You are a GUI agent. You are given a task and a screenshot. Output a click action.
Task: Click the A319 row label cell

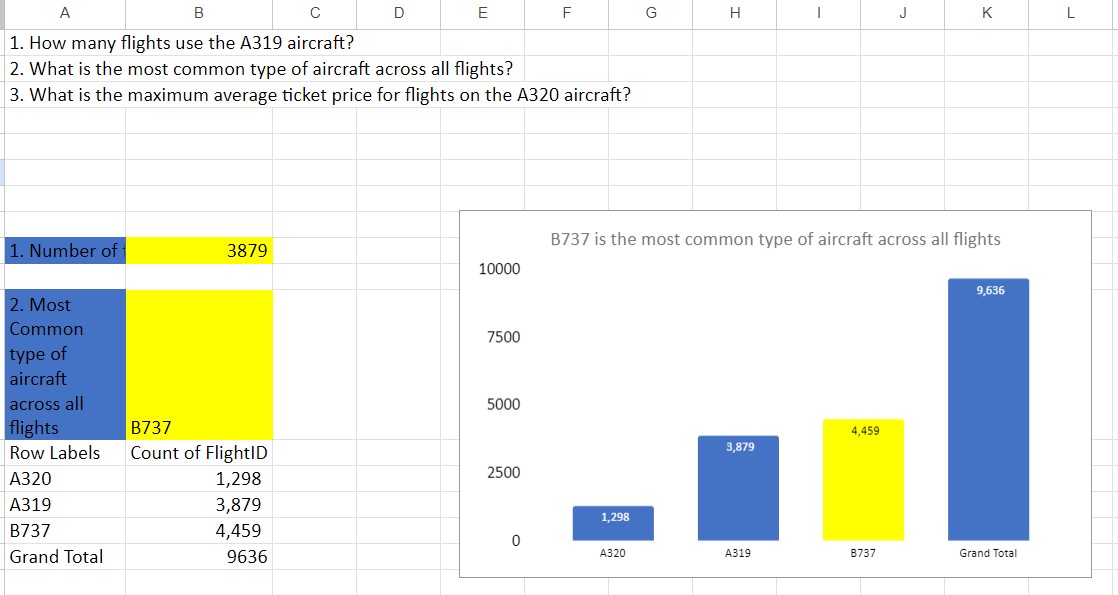(65, 504)
